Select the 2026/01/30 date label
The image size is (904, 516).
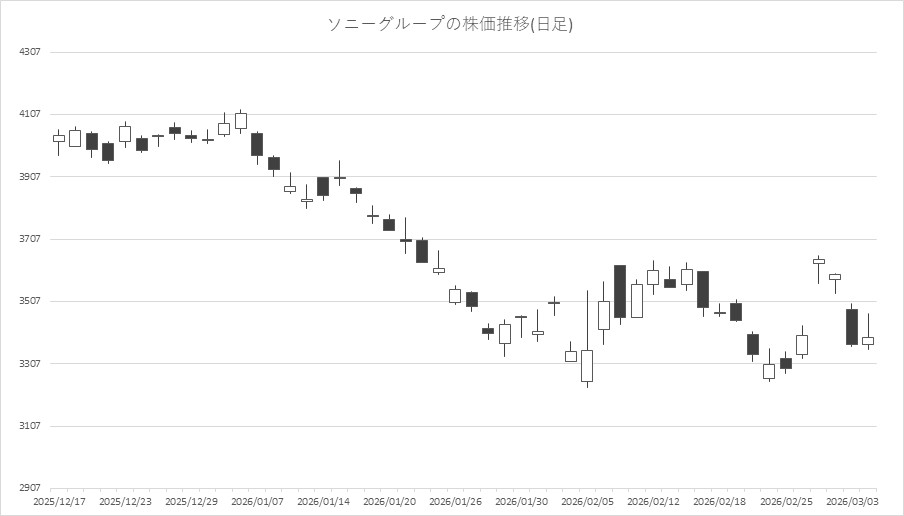(x=521, y=500)
